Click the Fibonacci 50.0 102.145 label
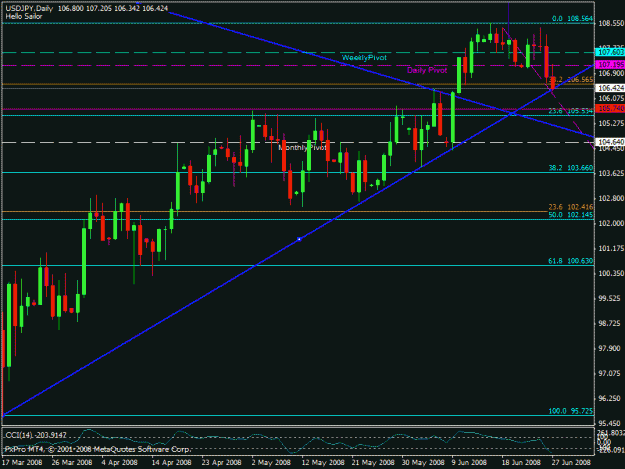 click(x=571, y=215)
